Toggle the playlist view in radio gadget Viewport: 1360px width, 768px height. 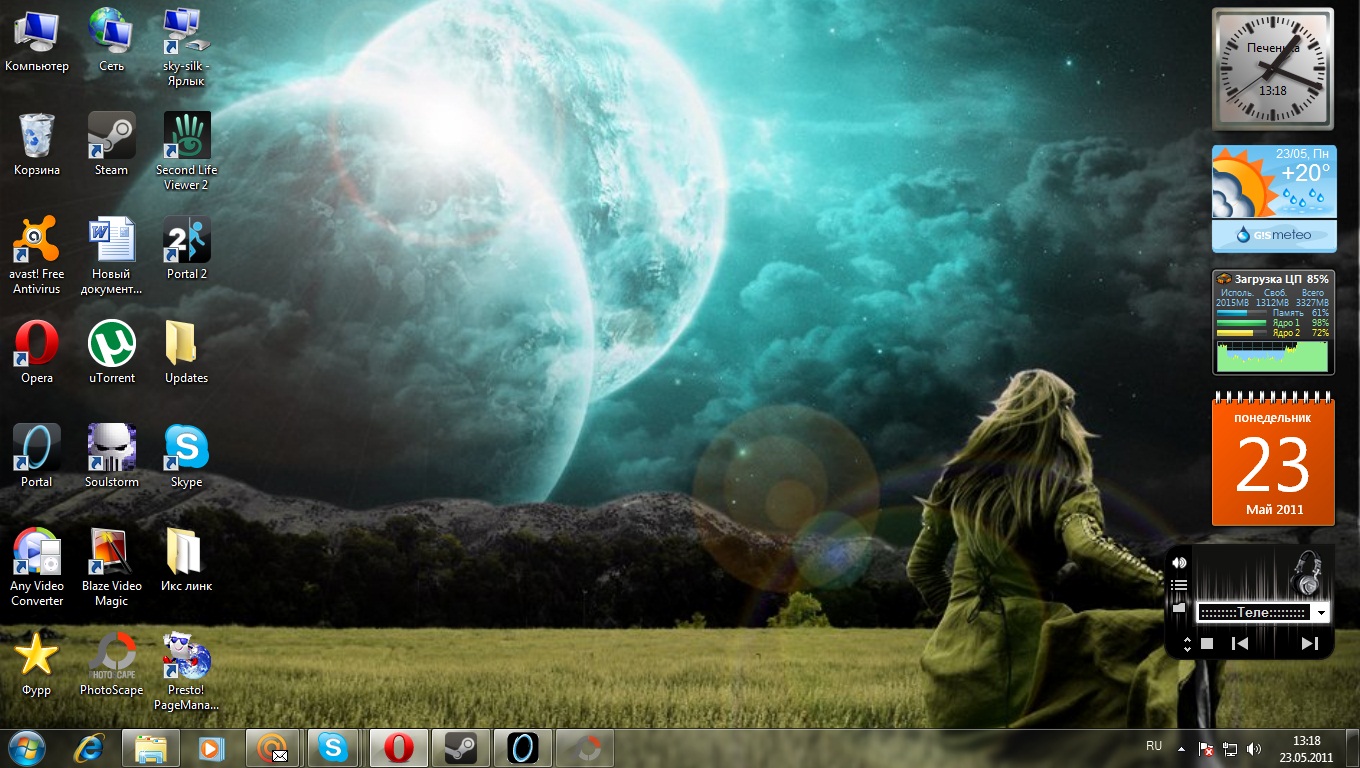tap(1179, 585)
